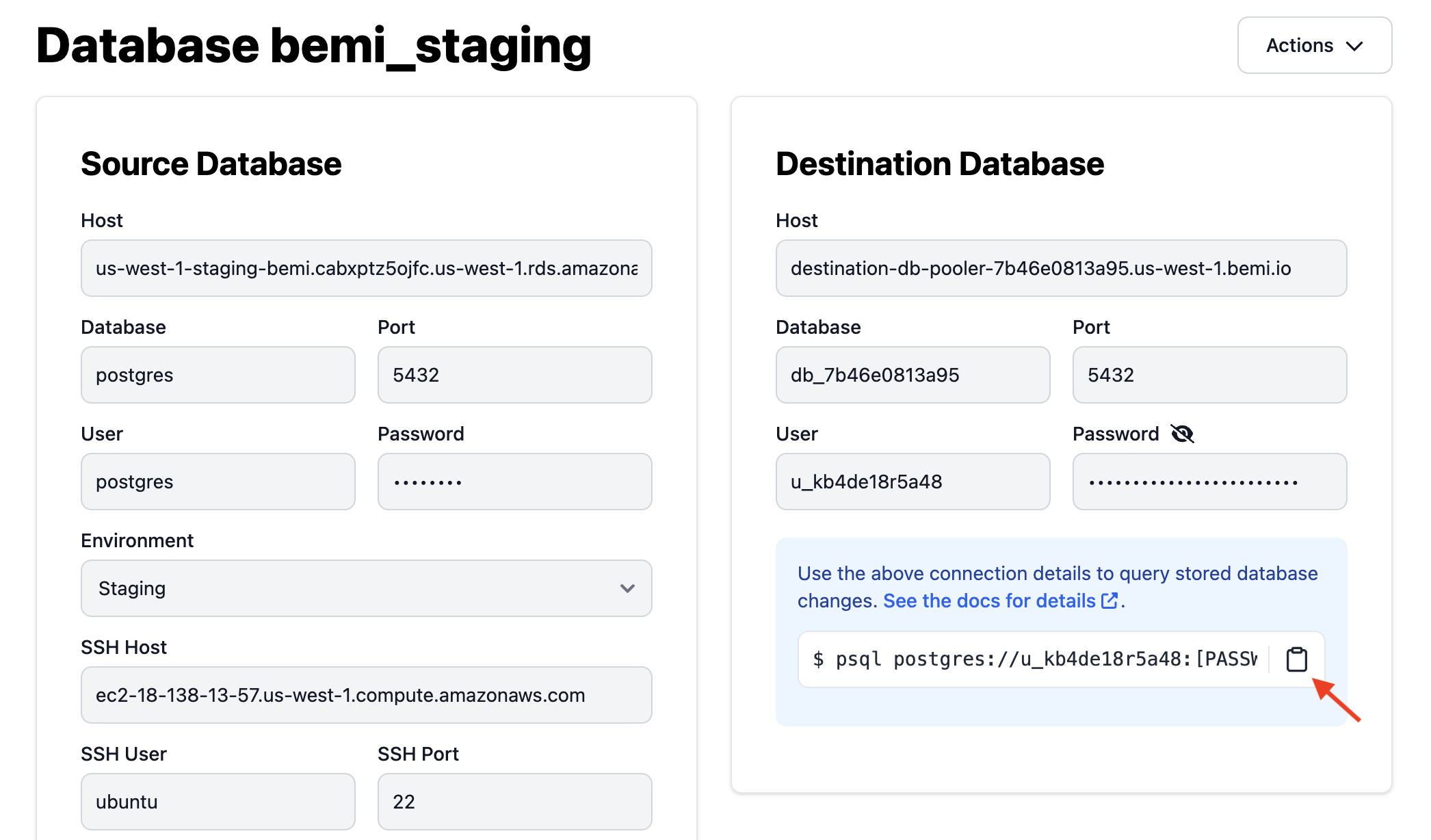Select destination database db_7b46e0813a95 field
This screenshot has width=1431, height=840.
coord(913,375)
